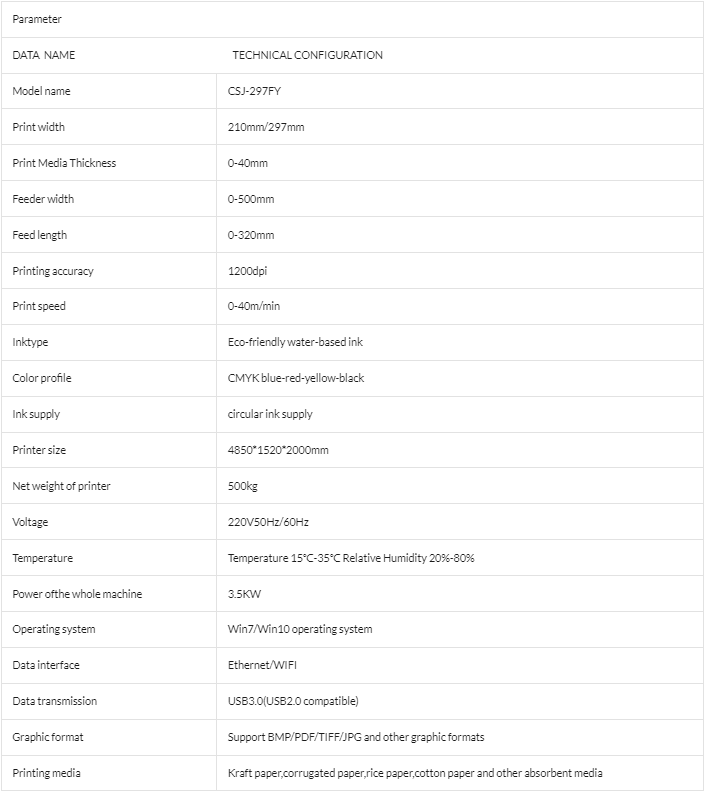This screenshot has width=707, height=796.
Task: Click the Feed length value 0-320mm
Action: (x=251, y=235)
